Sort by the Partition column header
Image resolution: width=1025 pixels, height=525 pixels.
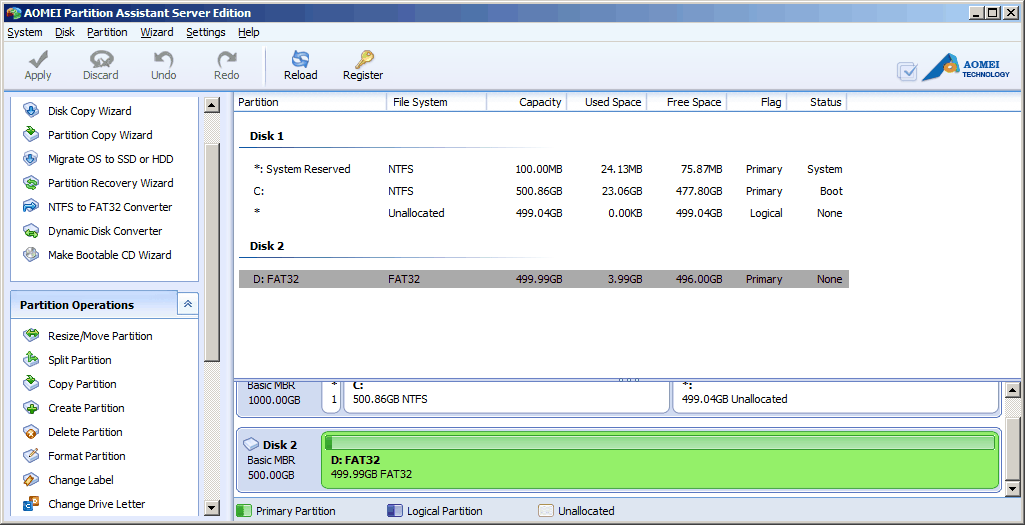click(310, 102)
